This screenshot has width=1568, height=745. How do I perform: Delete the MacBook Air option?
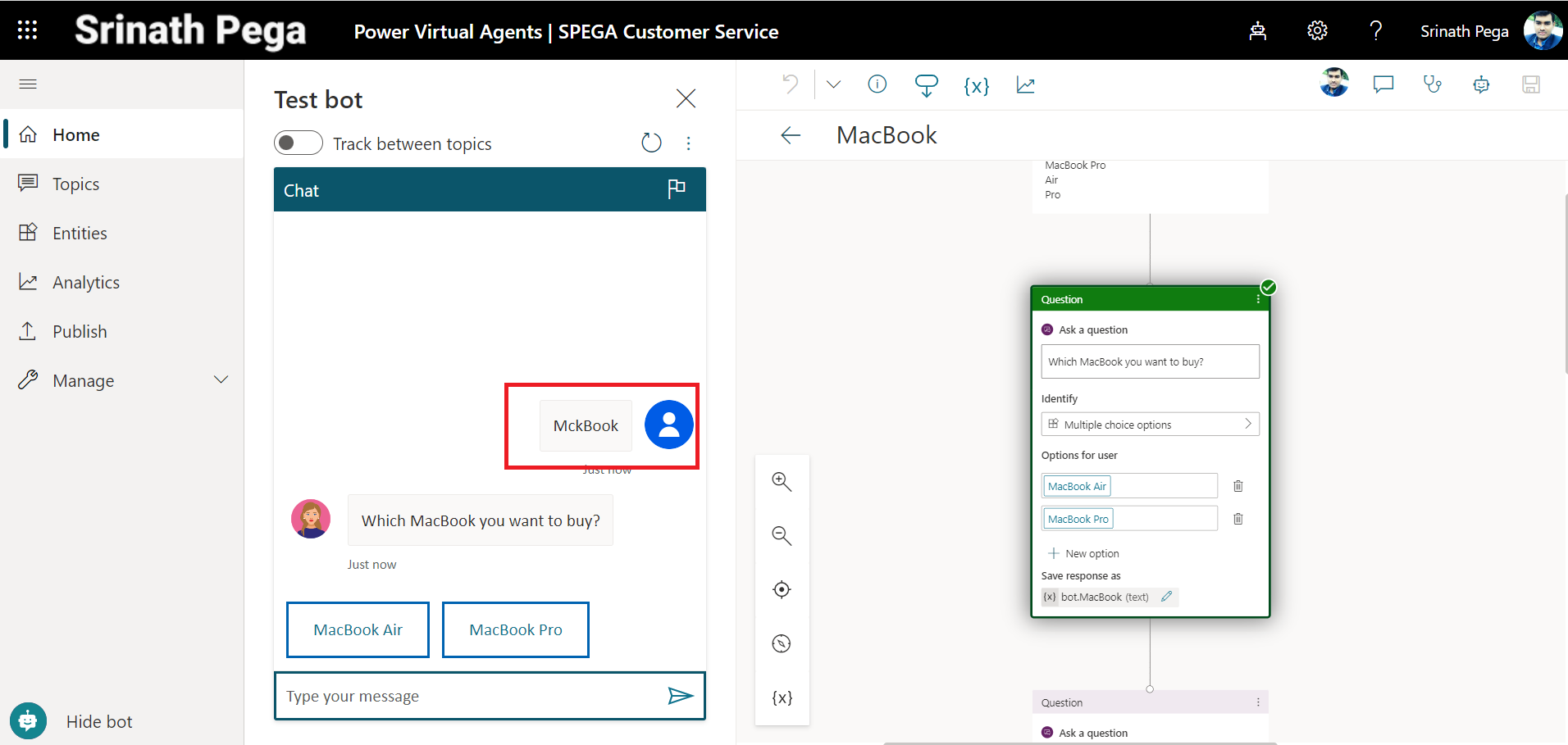(x=1238, y=486)
